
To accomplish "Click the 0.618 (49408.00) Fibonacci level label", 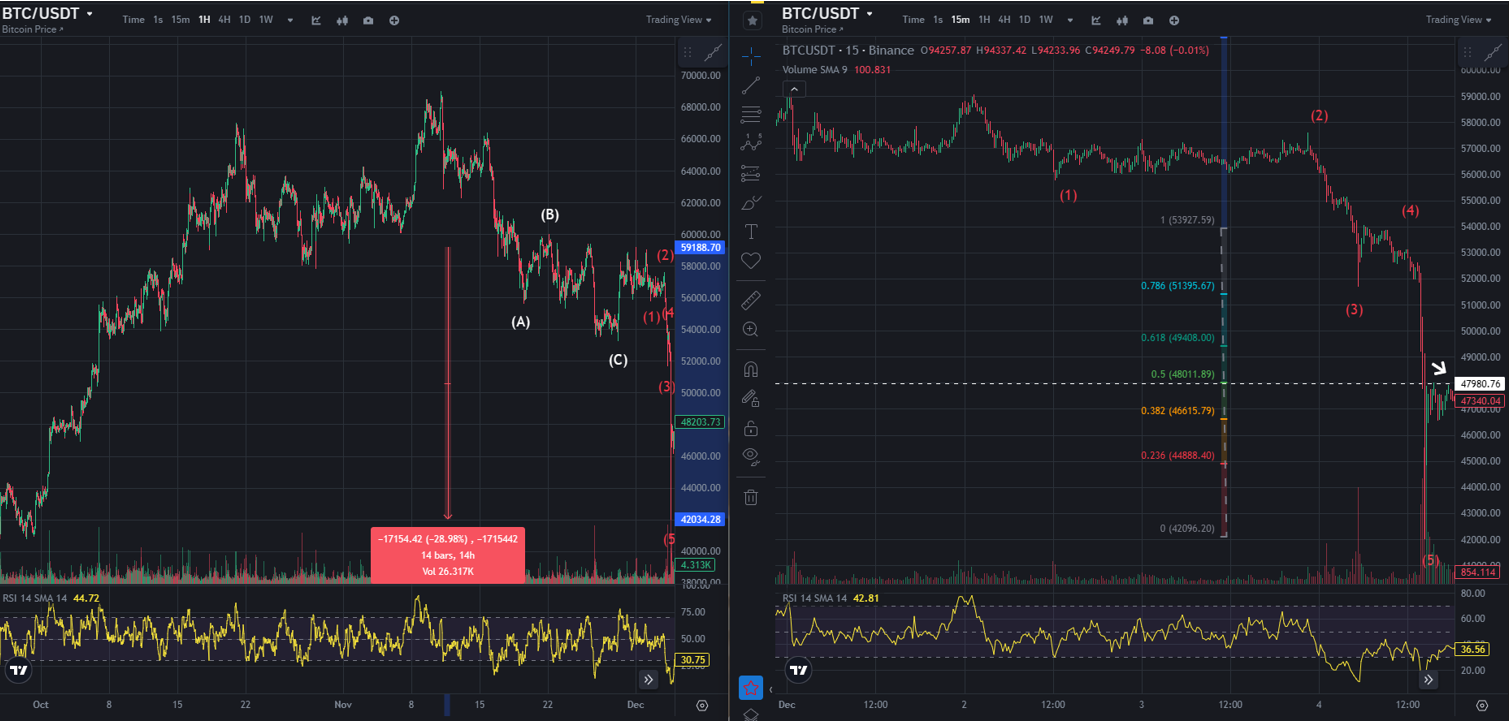I will pos(1177,338).
